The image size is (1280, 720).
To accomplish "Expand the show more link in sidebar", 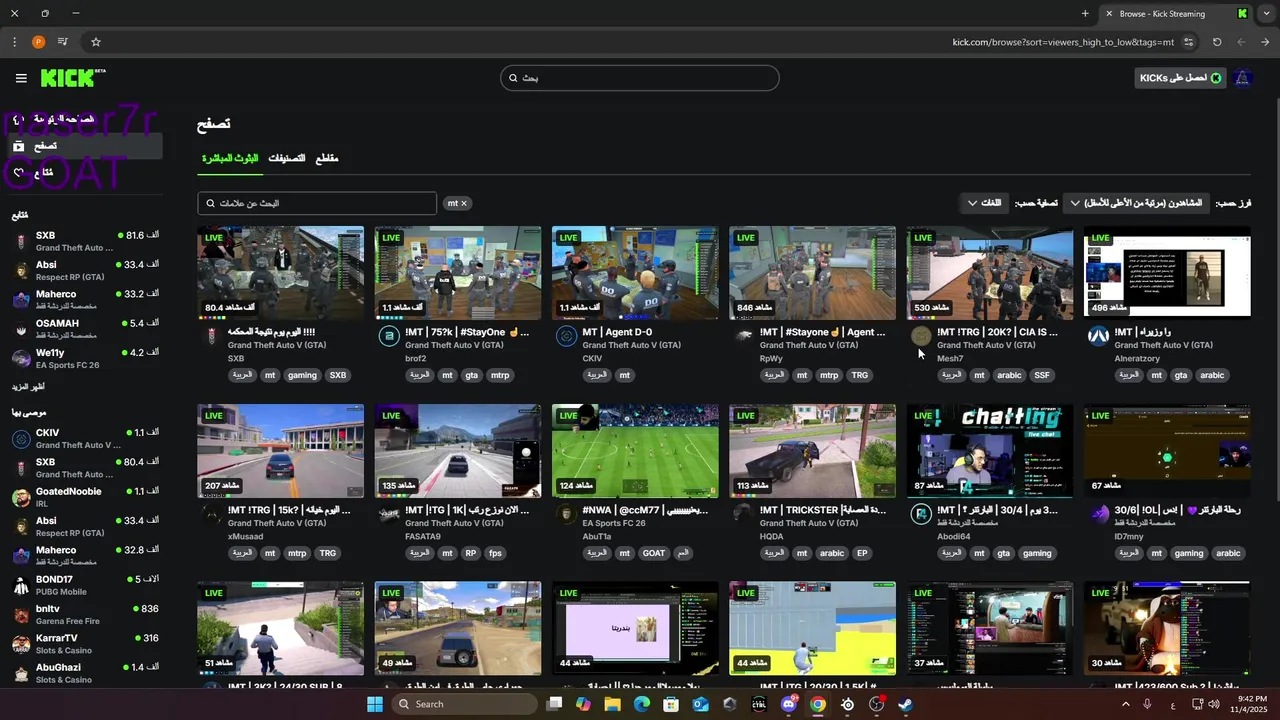I will tap(28, 386).
